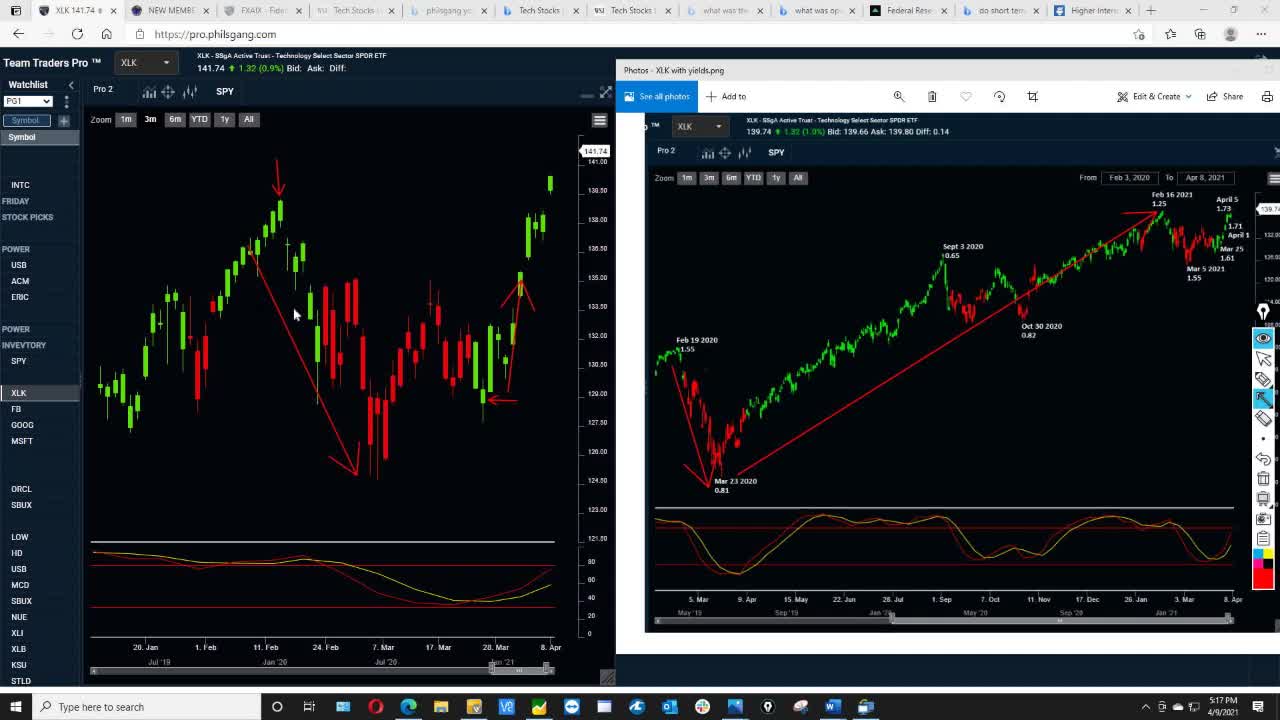The image size is (1280, 720).
Task: Select the highlighter marker annotation tool
Action: point(1263,378)
